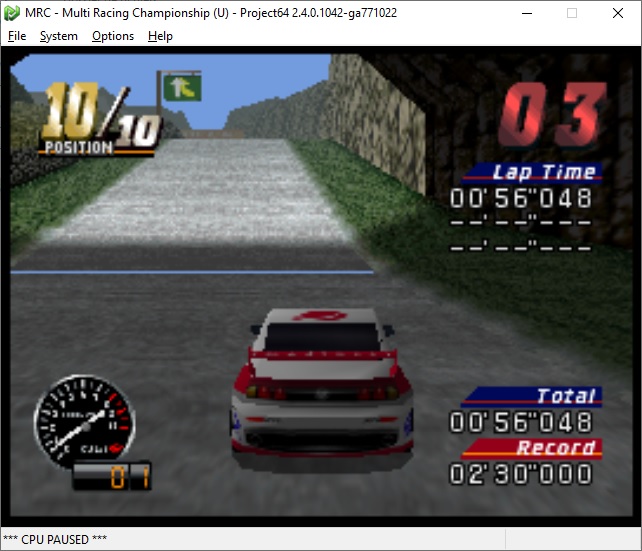Click the record time 02'30"000
The image size is (642, 551).
[520, 474]
